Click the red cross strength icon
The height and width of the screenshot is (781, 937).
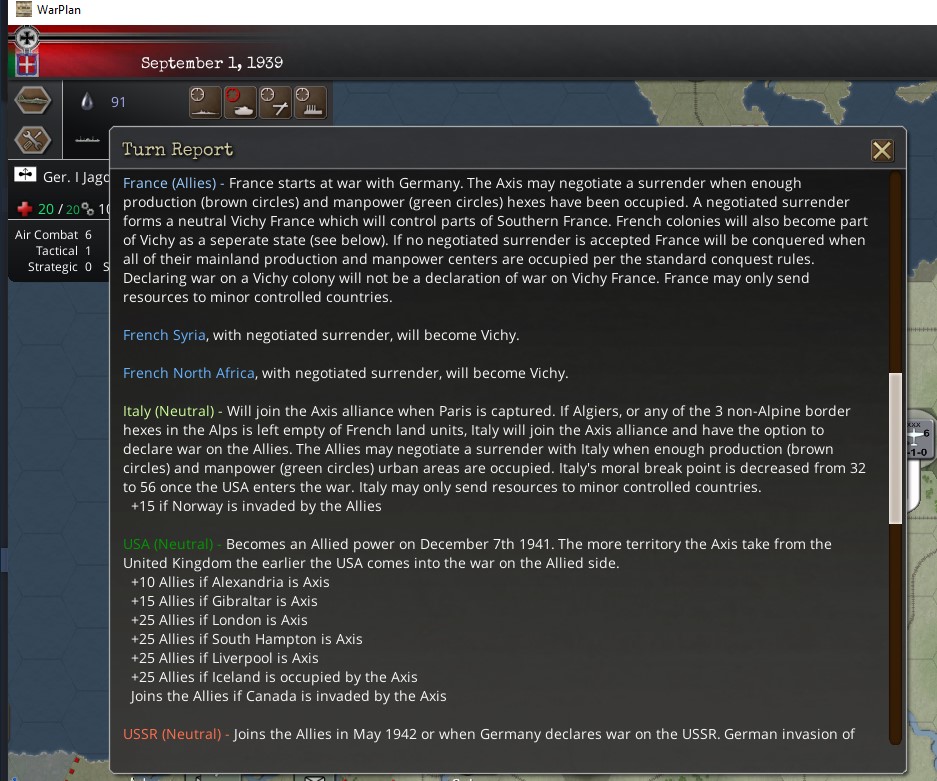pos(25,209)
